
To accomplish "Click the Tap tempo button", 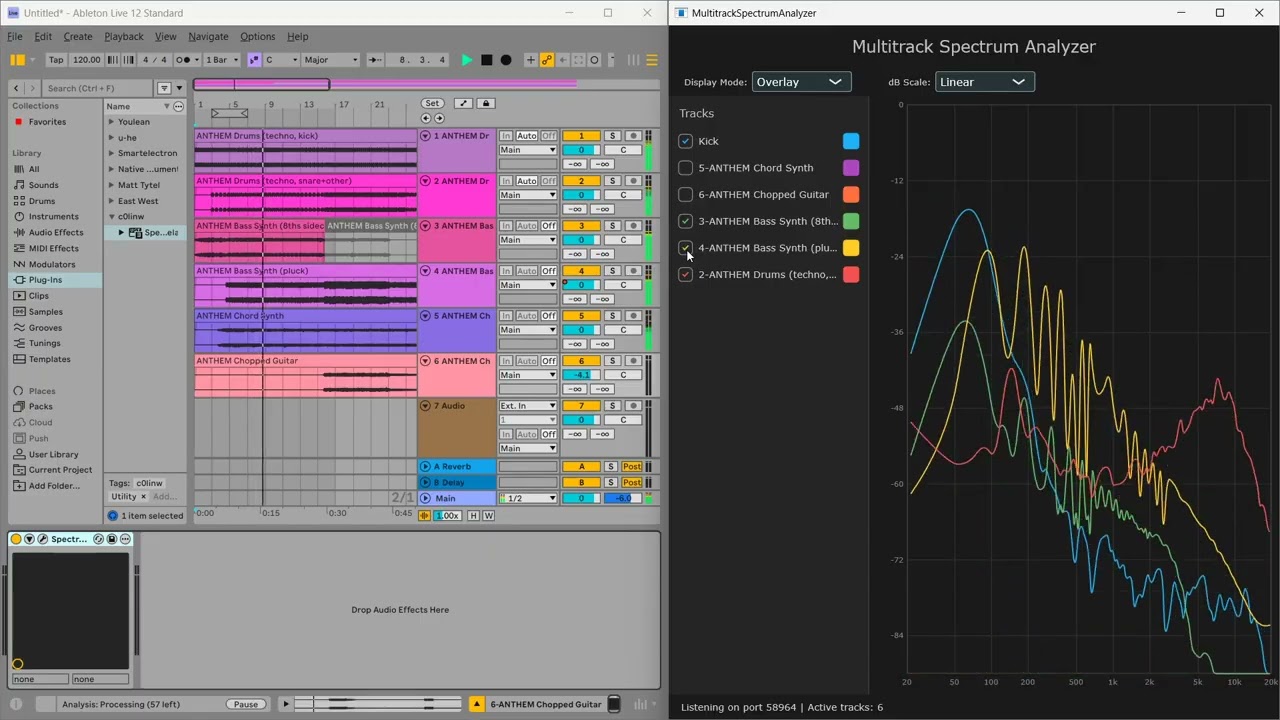I will pos(56,60).
